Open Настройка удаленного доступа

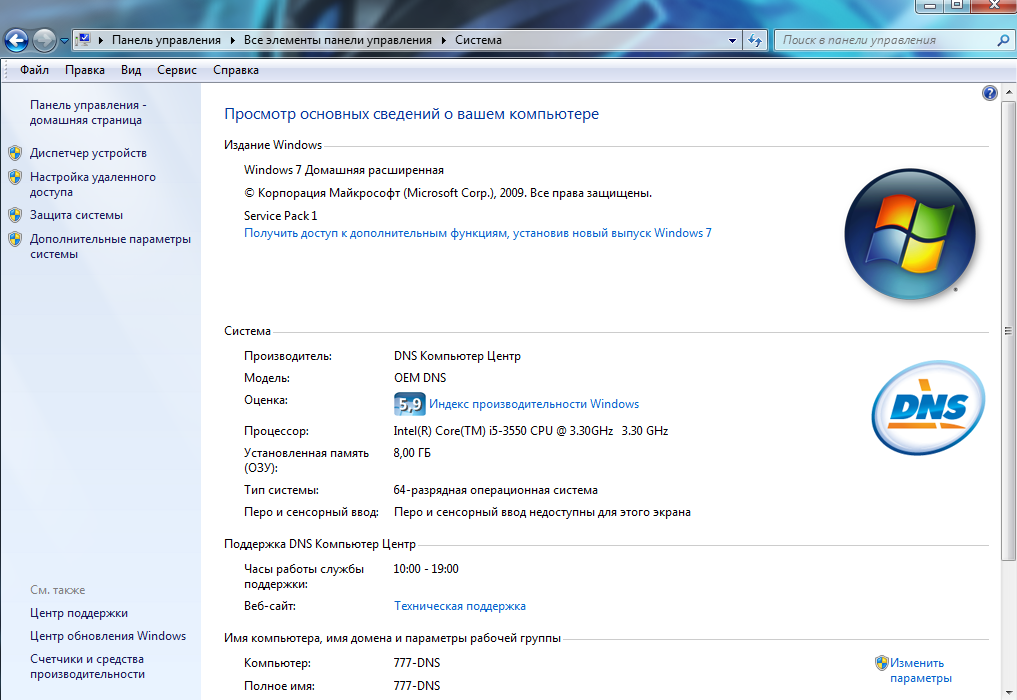[93, 184]
